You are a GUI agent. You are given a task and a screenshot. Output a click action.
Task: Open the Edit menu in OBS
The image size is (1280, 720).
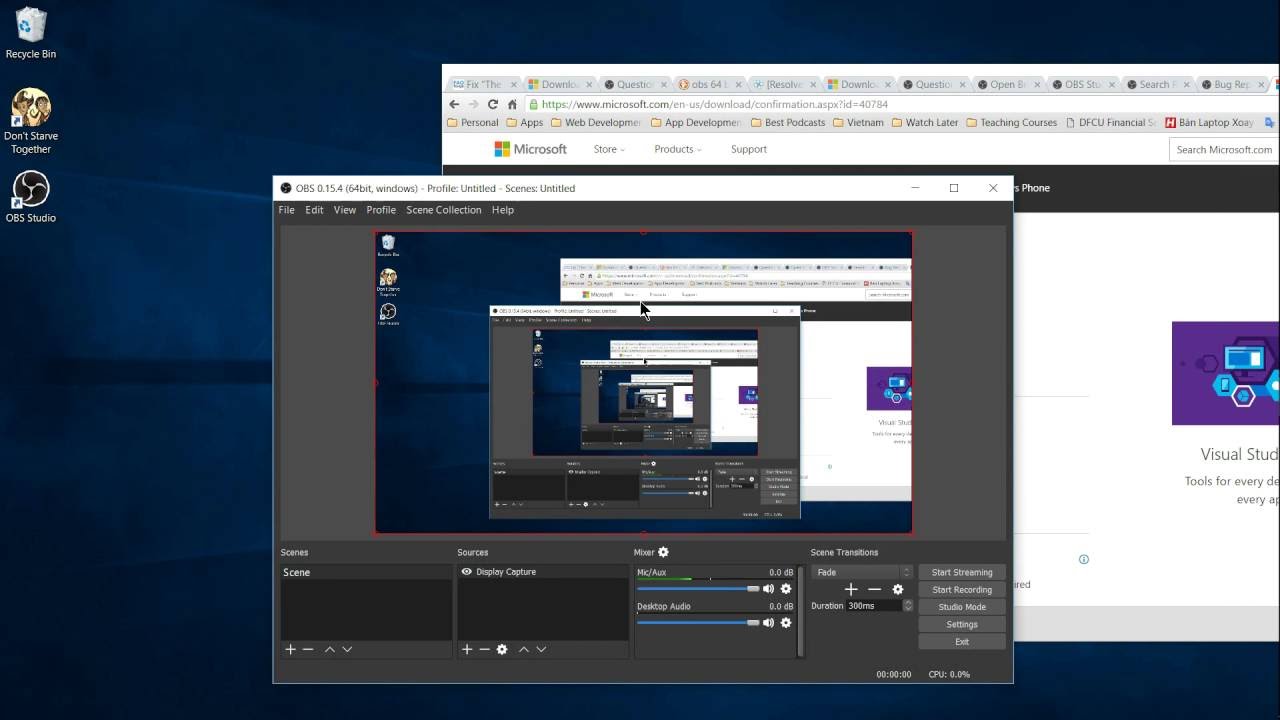coord(314,210)
